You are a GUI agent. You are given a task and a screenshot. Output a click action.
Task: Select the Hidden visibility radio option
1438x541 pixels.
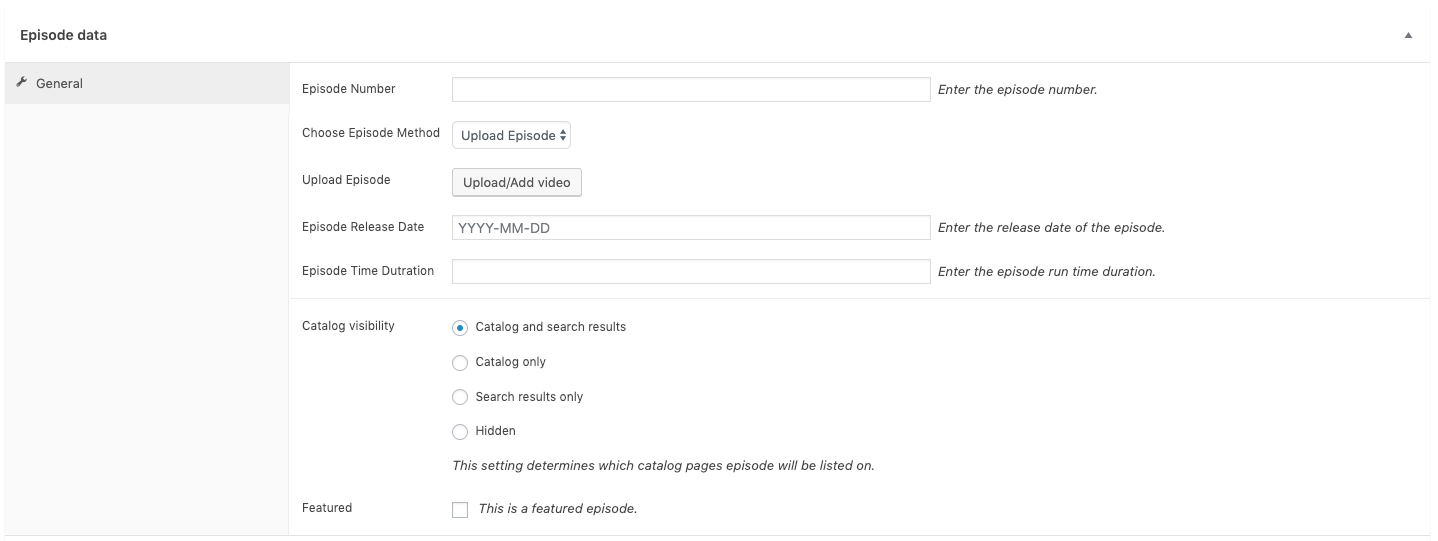[x=460, y=431]
